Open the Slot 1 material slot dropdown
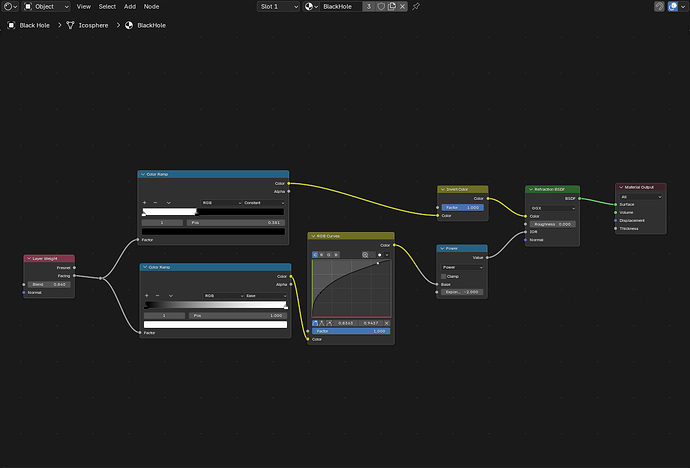The image size is (690, 468). 278,7
